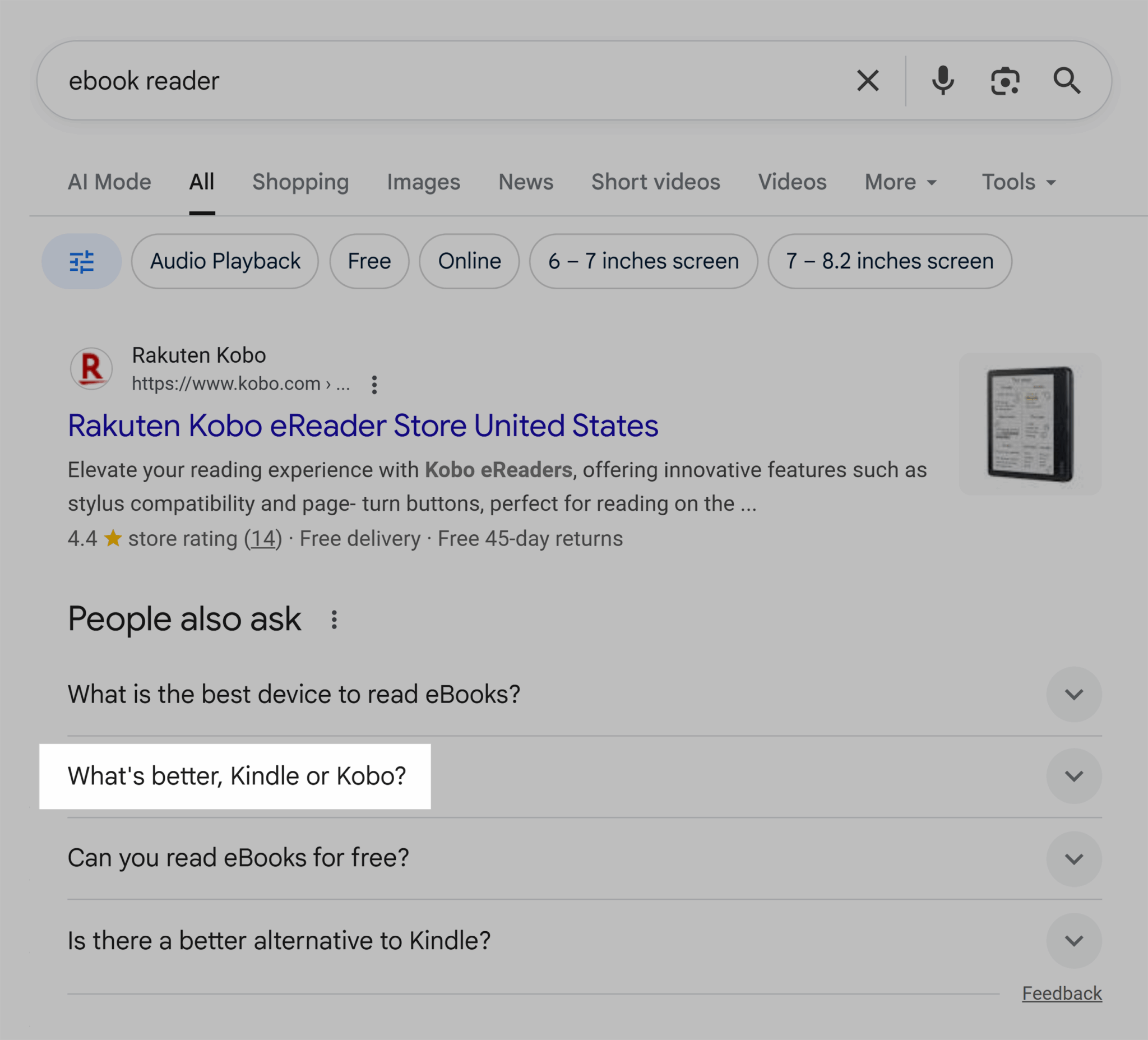Open the Videos tab

click(x=792, y=182)
